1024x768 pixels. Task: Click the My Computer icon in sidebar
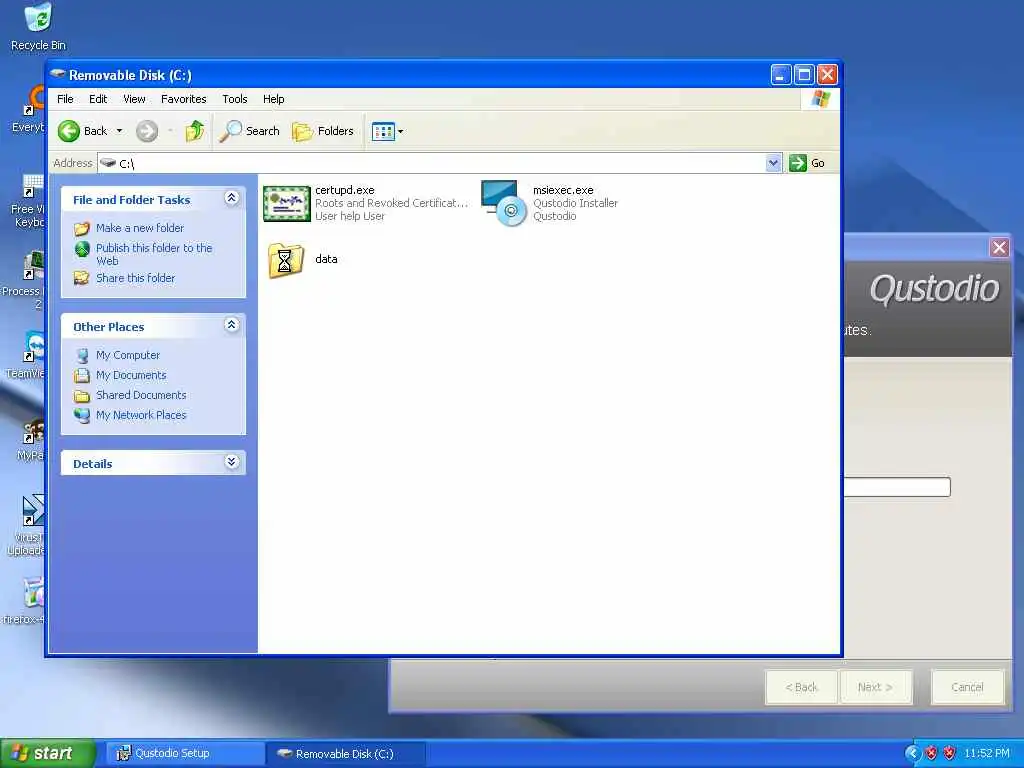pyautogui.click(x=82, y=356)
